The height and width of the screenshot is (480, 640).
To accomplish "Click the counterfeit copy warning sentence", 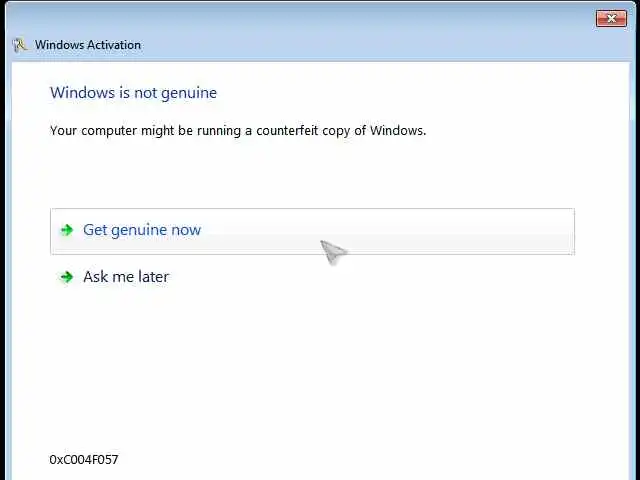I will (238, 131).
